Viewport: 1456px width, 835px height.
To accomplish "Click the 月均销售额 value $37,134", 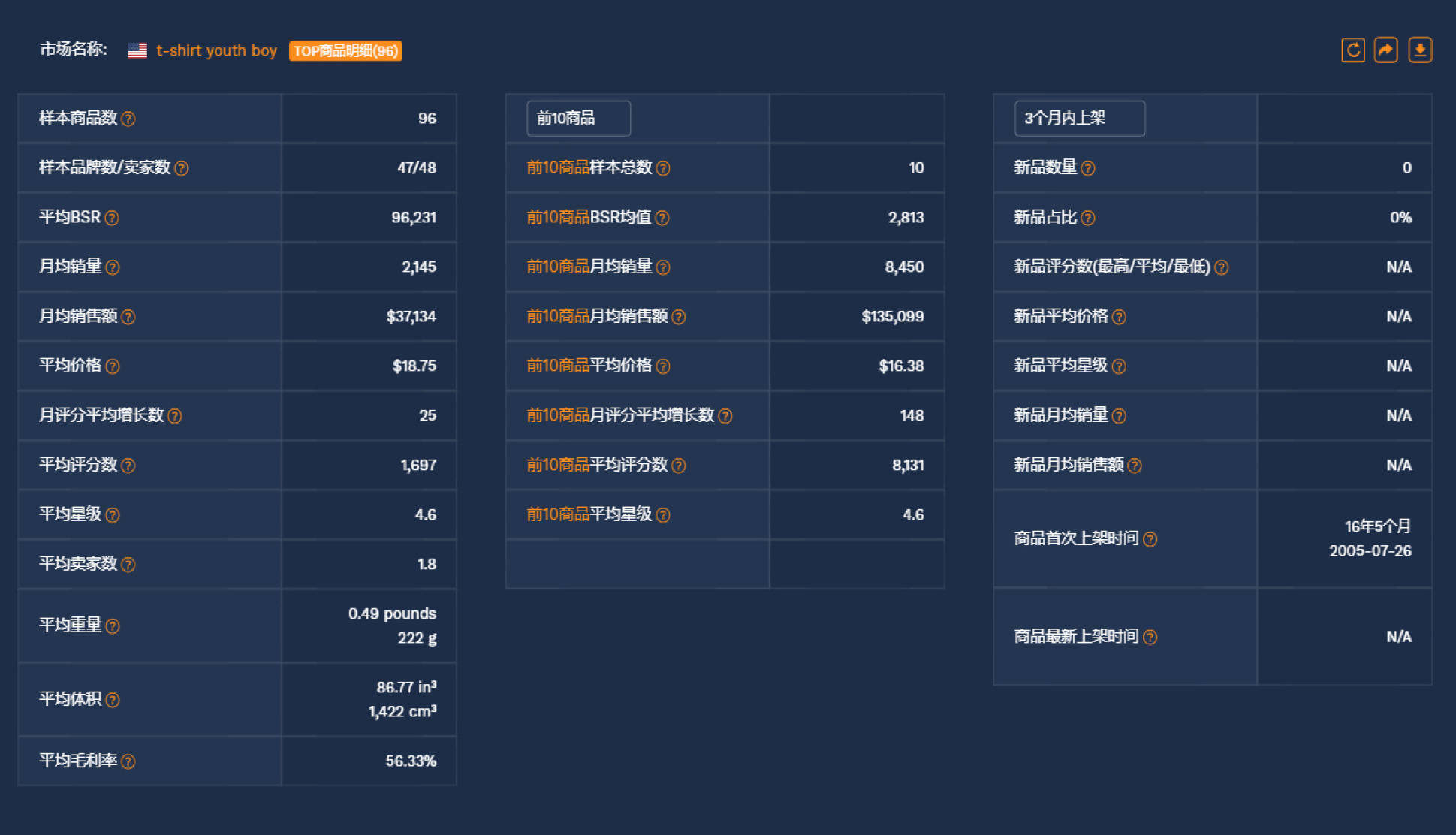I will tap(411, 317).
